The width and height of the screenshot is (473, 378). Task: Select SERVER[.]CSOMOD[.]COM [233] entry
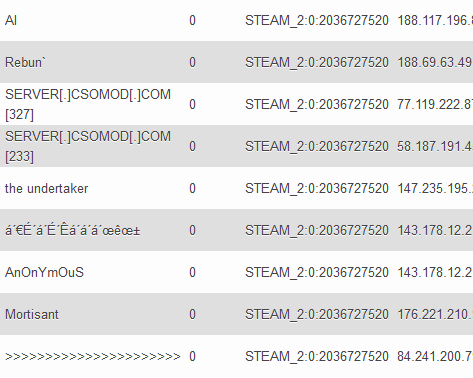coord(88,146)
